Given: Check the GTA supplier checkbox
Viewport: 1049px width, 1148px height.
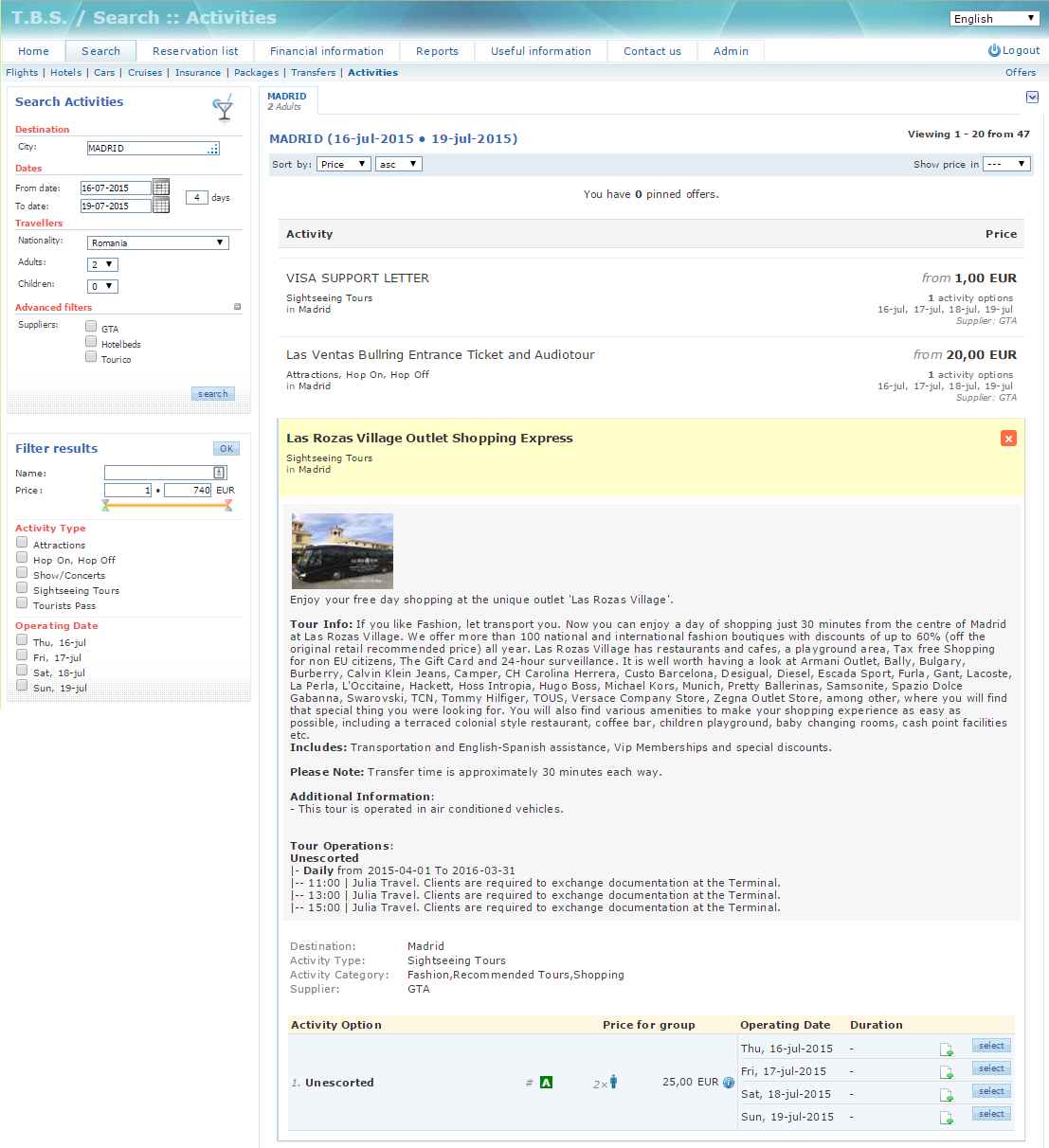Looking at the screenshot, I should click(91, 327).
